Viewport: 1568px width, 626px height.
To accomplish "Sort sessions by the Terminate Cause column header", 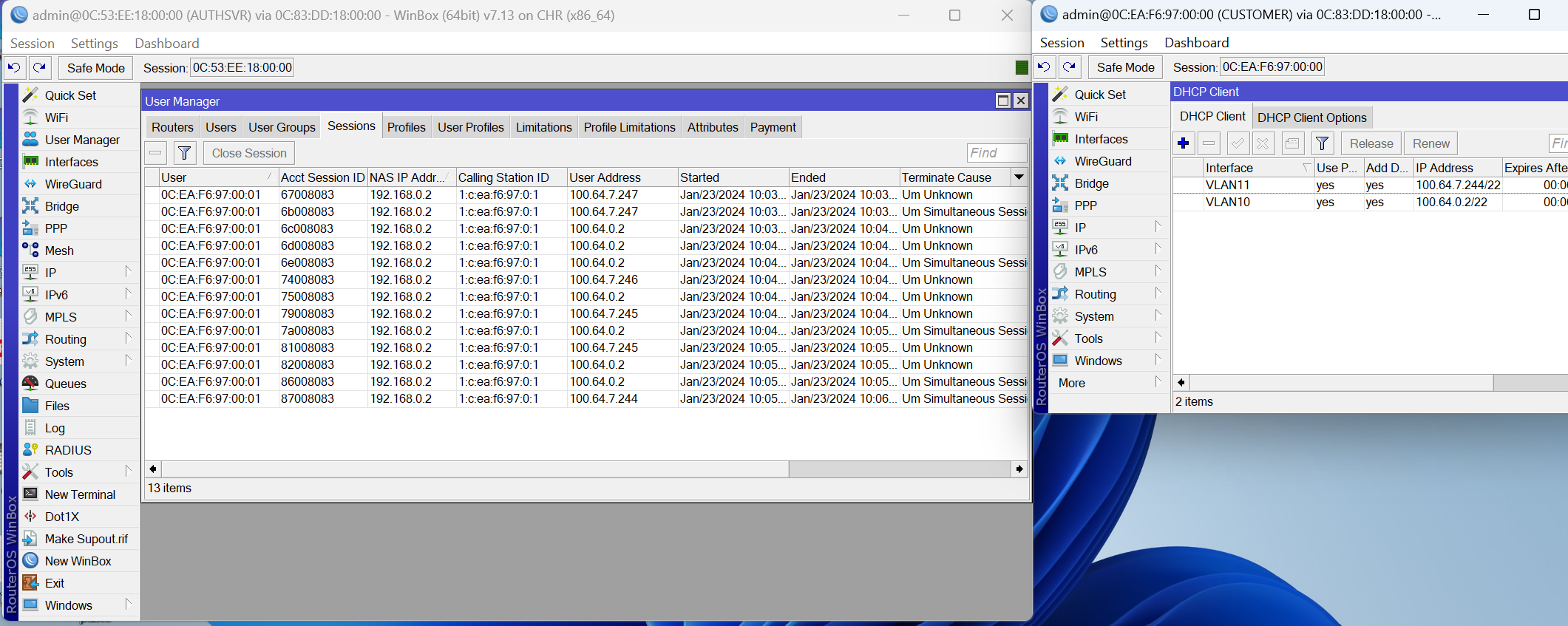I will [955, 177].
